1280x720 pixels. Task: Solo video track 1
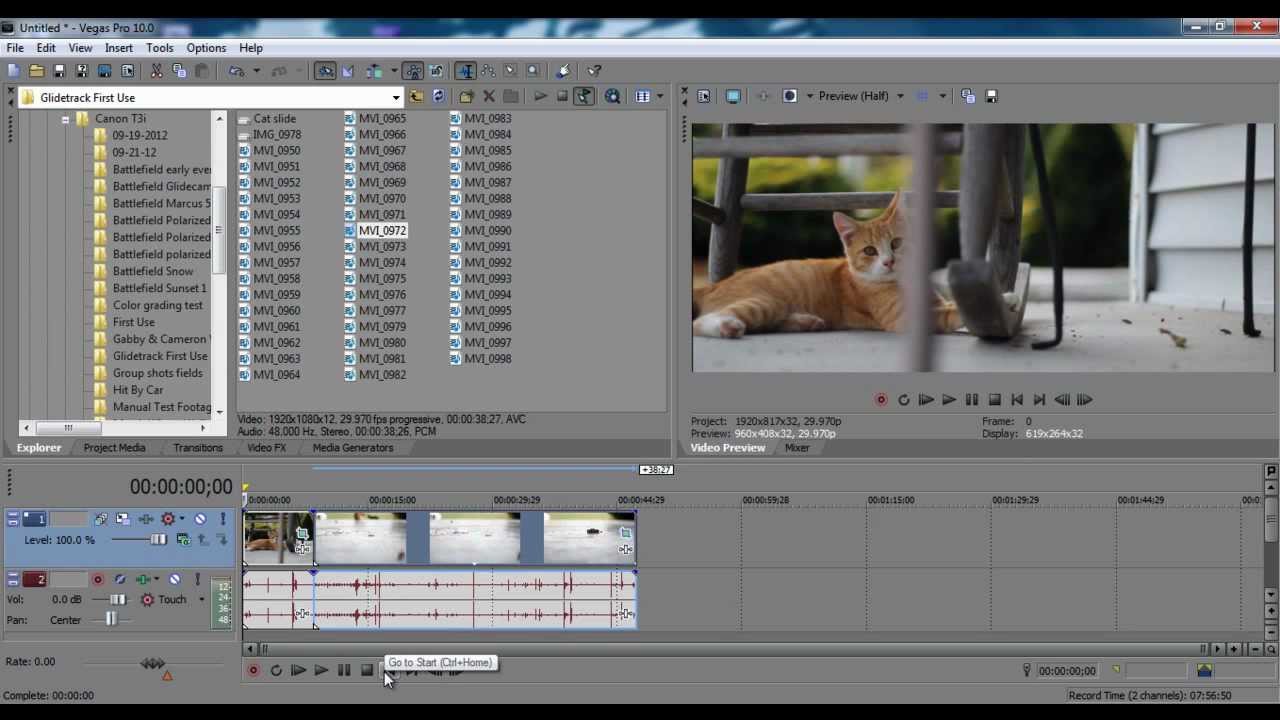coord(223,519)
